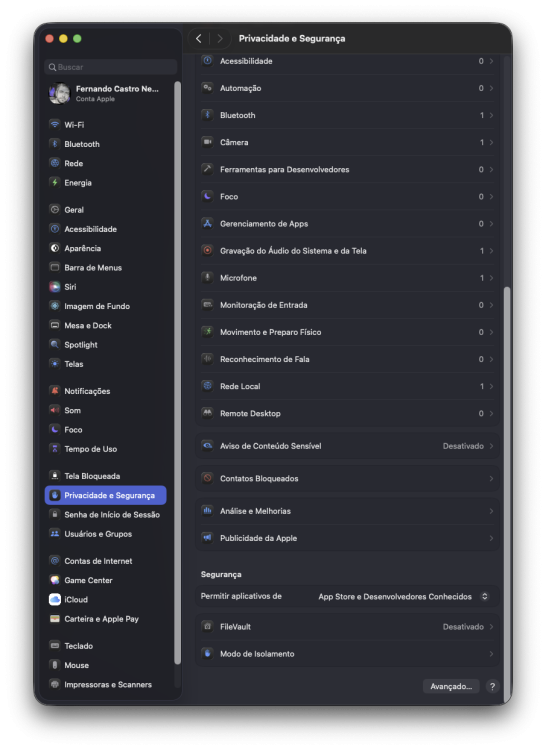Click the iCloud icon in sidebar
Image resolution: width=546 pixels, height=750 pixels.
[55, 599]
